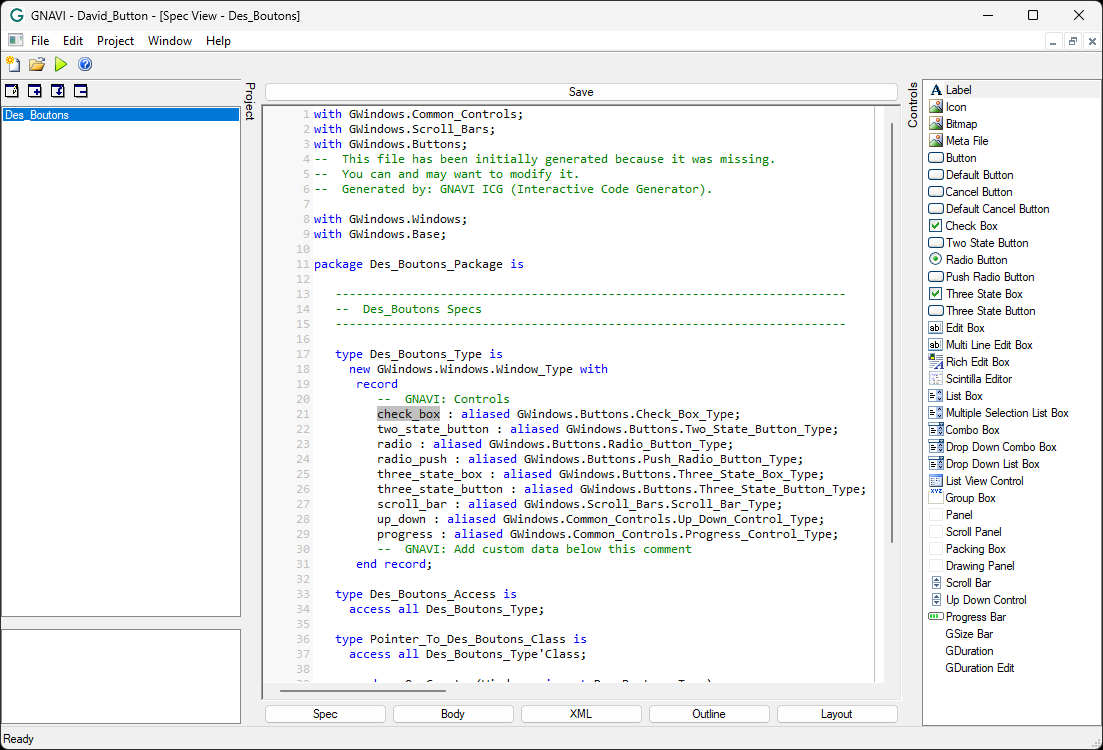
Task: Click the window icon with plus sign
Action: [35, 91]
